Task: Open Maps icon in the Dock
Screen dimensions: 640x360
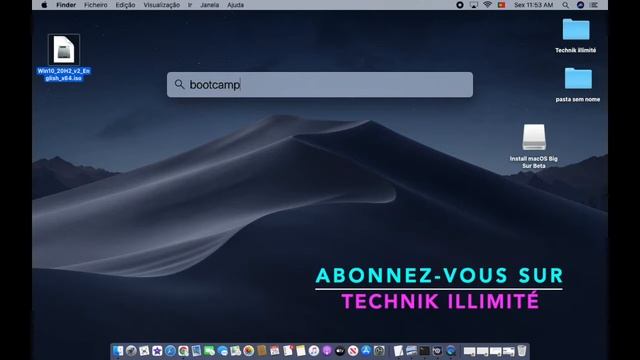Action: tap(236, 351)
